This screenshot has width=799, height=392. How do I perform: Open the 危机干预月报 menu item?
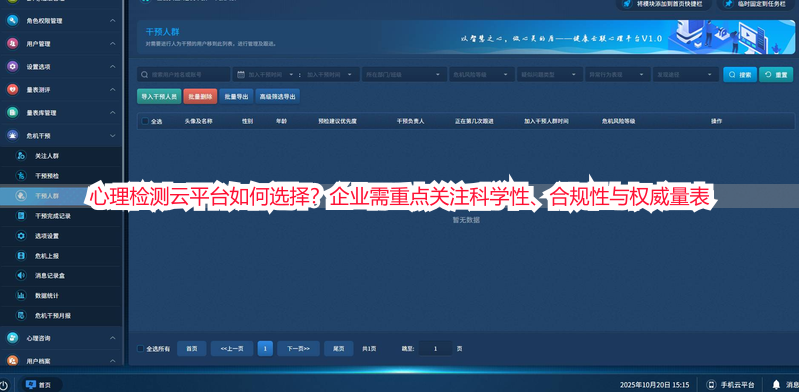[x=61, y=316]
